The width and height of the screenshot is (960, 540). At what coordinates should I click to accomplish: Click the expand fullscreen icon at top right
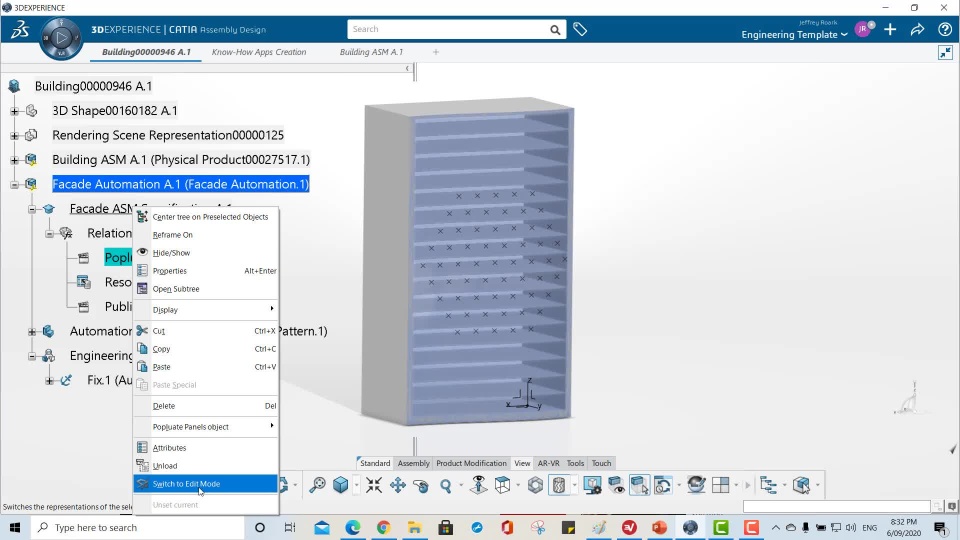coord(945,53)
